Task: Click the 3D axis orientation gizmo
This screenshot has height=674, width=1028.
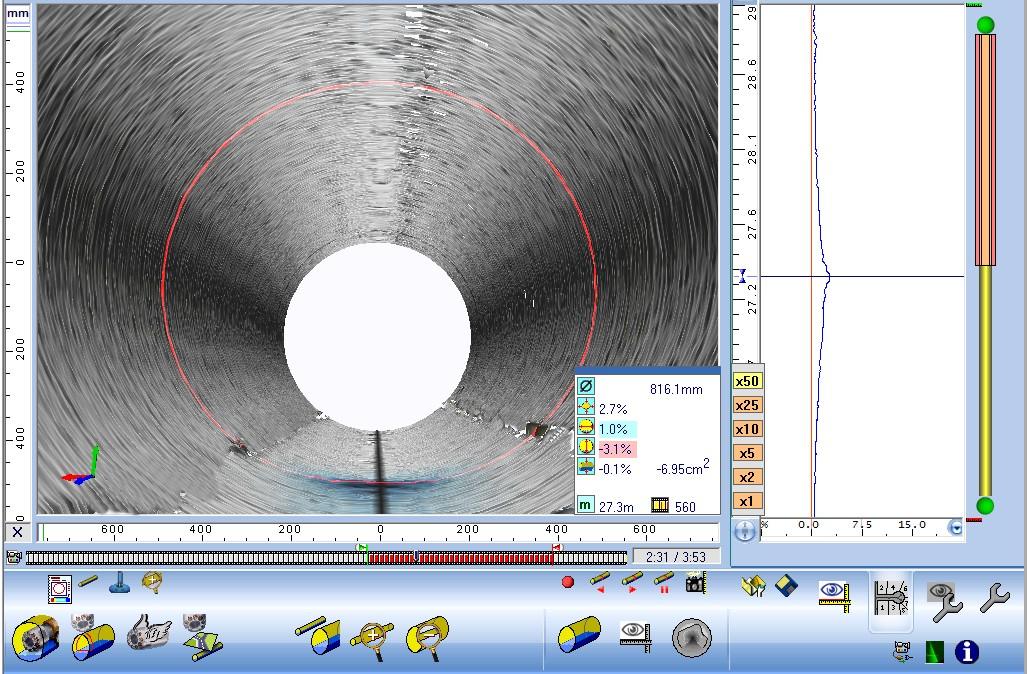Action: [x=81, y=466]
